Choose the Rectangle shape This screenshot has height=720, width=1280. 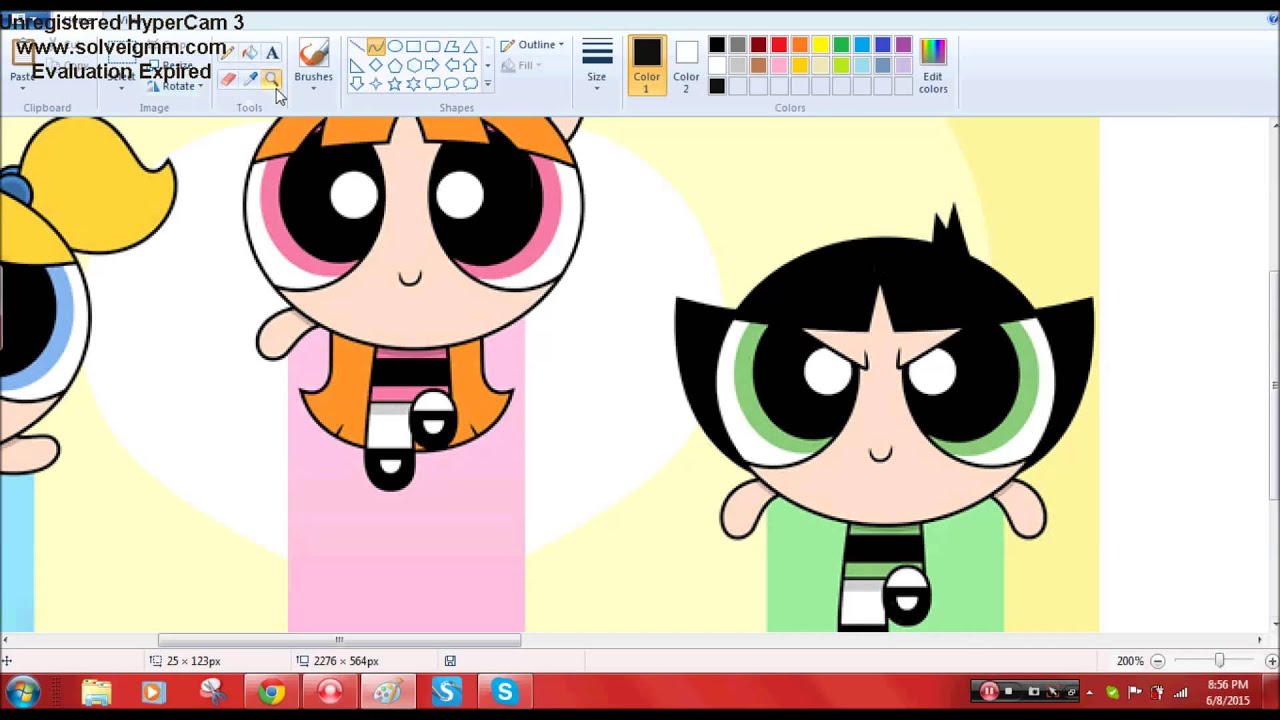(x=414, y=46)
